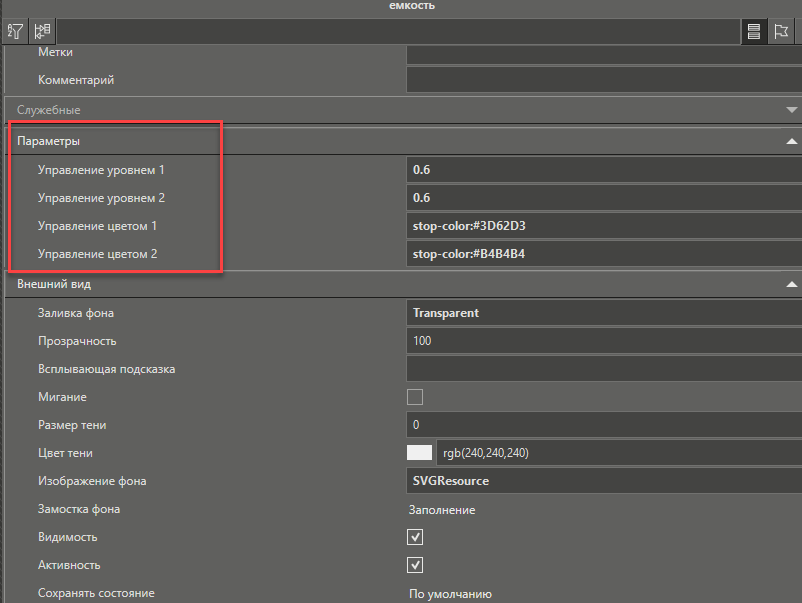Toggle the Мигание checkbox
This screenshot has height=603, width=802.
tap(415, 397)
